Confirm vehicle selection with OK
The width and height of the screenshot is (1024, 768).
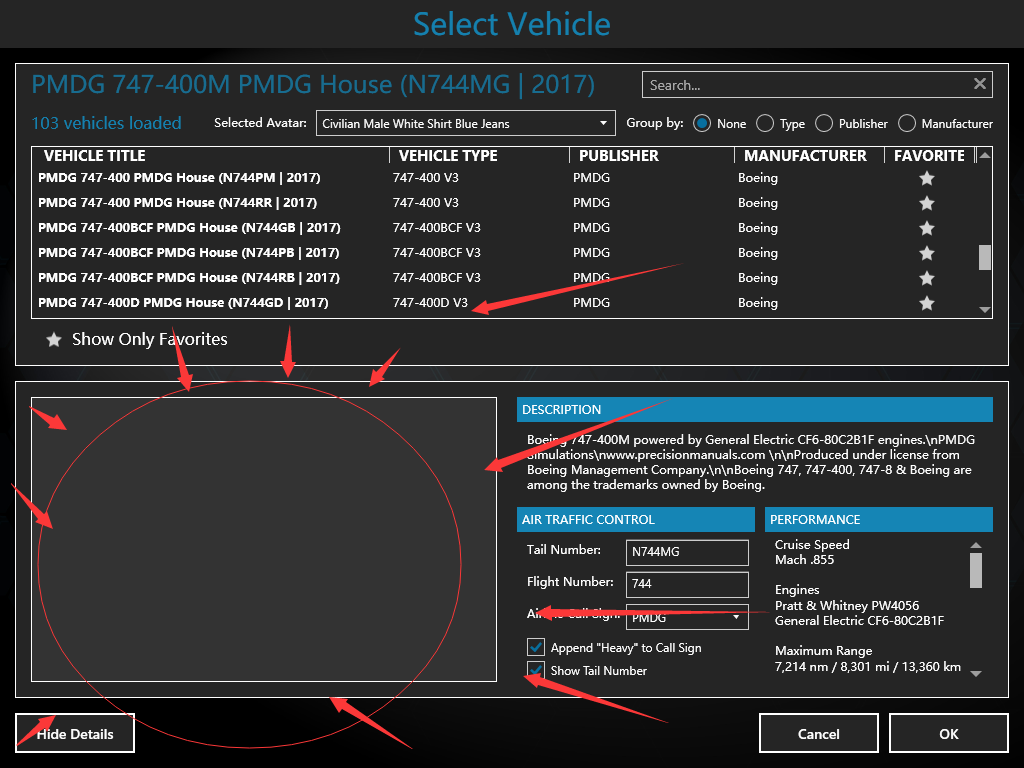pyautogui.click(x=948, y=733)
